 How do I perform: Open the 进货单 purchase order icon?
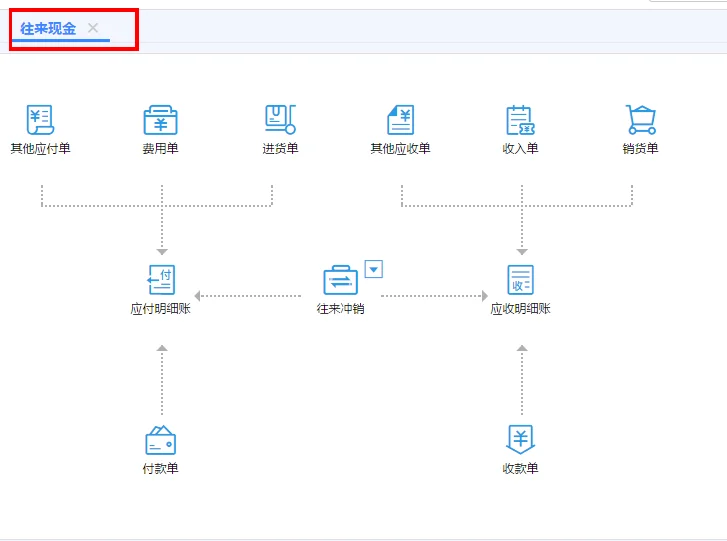[280, 120]
